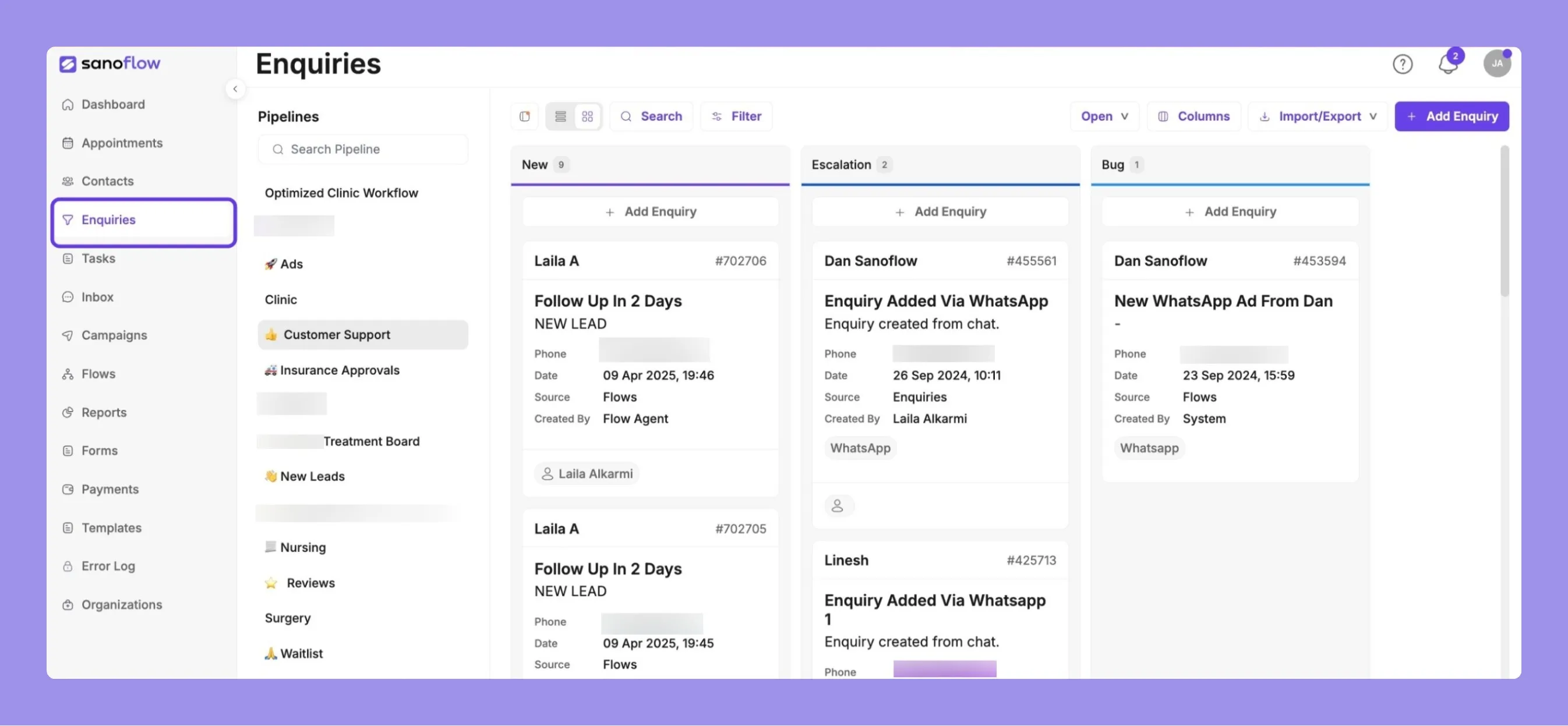This screenshot has height=726, width=1568.
Task: Click Laila Alkarmi assignee chip
Action: click(x=587, y=474)
